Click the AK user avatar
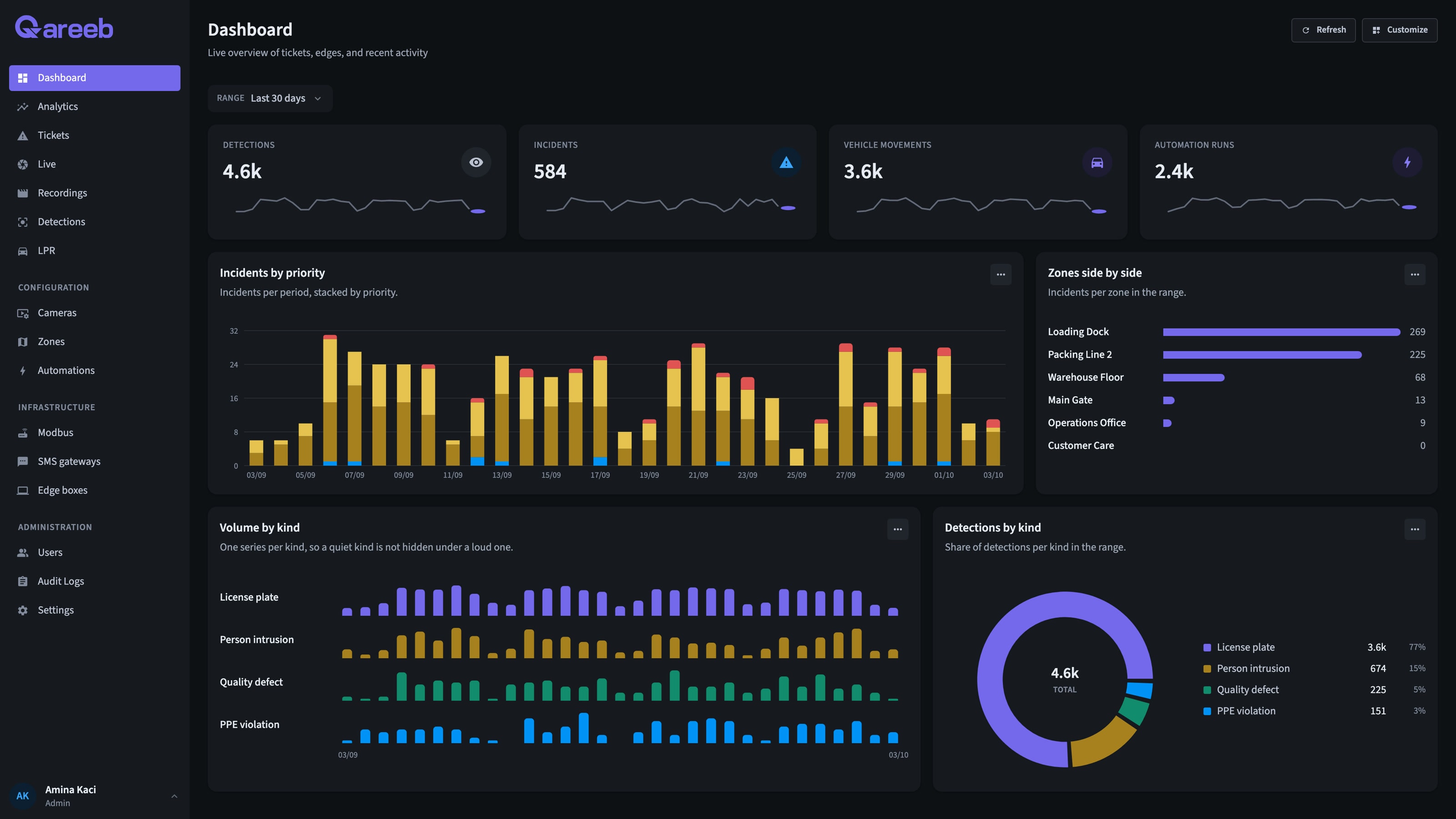The image size is (1456, 819). click(23, 796)
